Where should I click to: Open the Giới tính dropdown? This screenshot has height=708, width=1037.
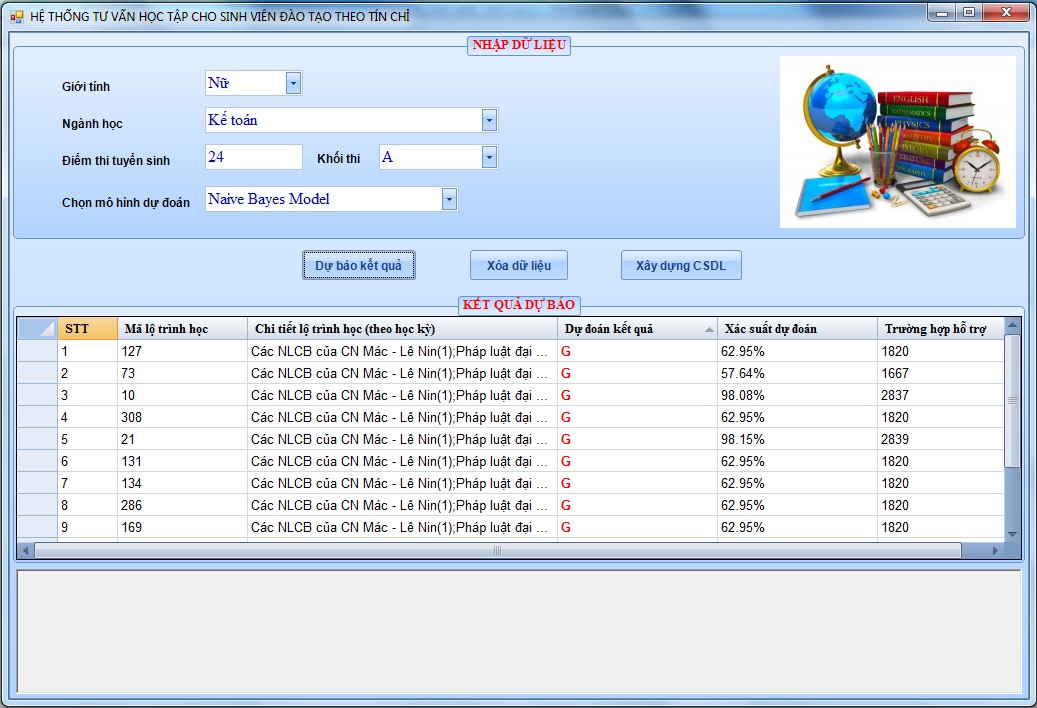click(x=293, y=84)
